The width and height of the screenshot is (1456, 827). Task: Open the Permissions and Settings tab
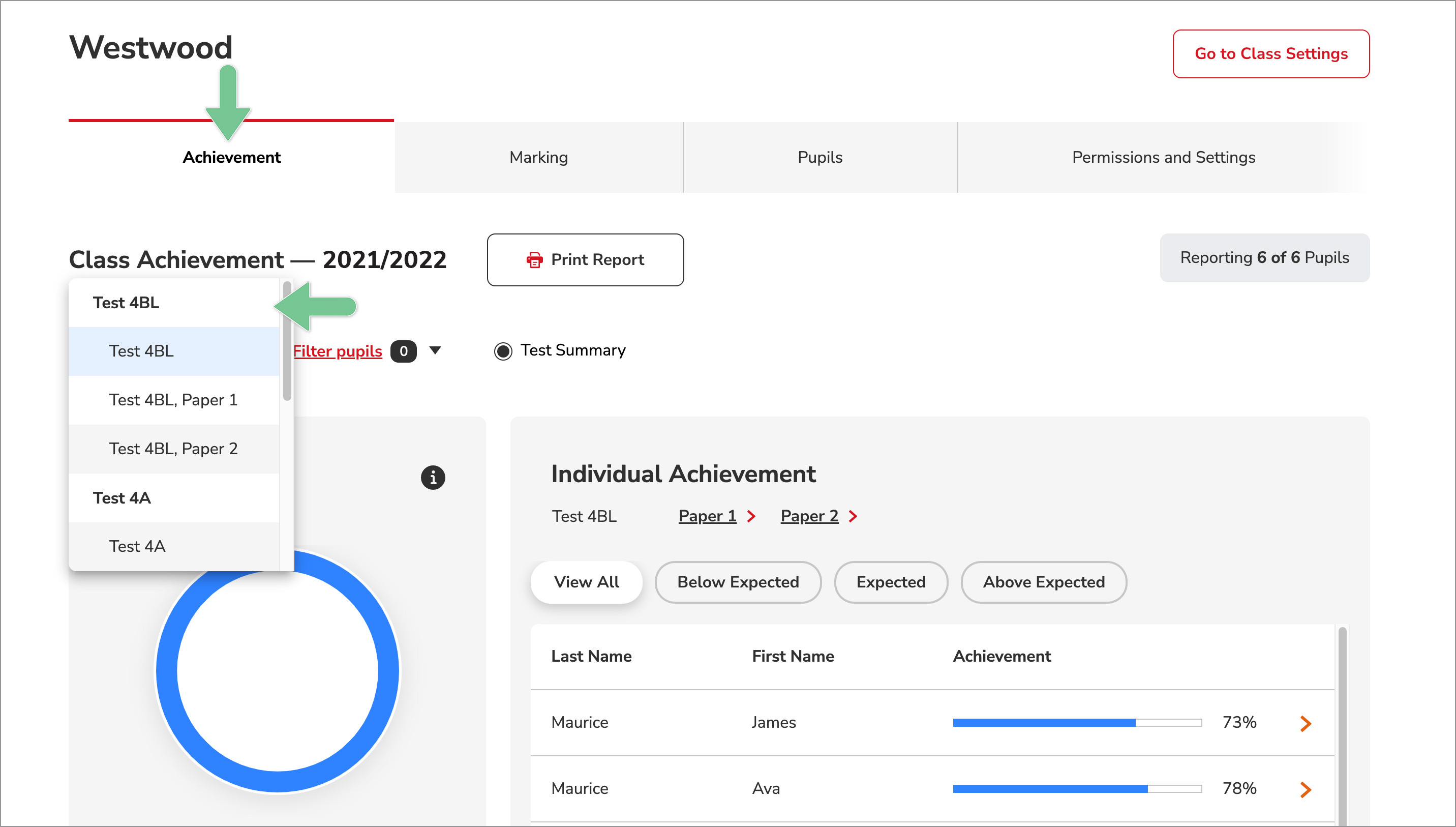pyautogui.click(x=1163, y=157)
